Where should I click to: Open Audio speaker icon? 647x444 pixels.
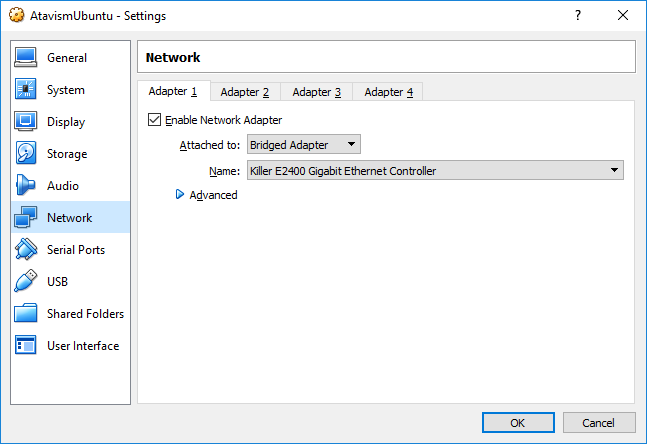click(x=26, y=186)
